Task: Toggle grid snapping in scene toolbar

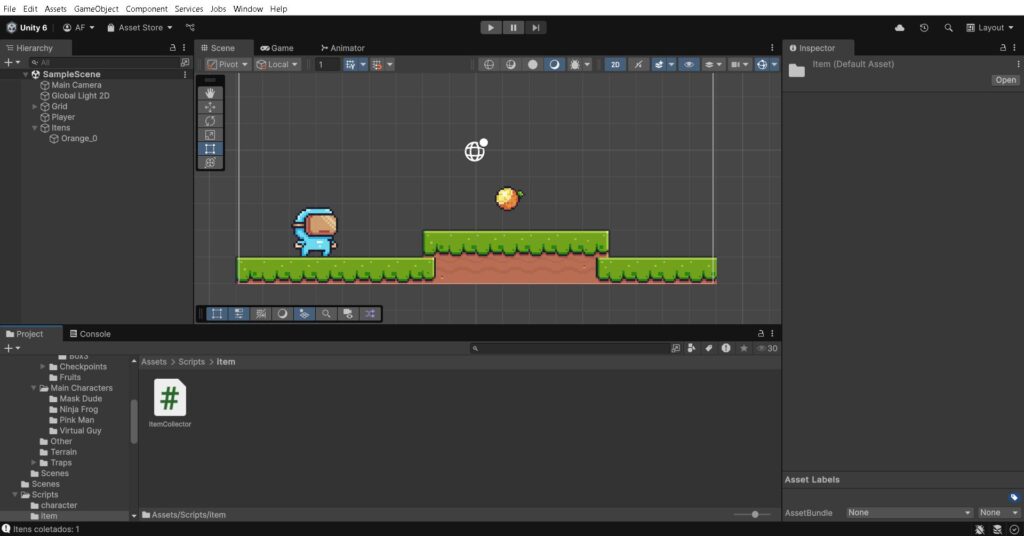Action: point(377,64)
